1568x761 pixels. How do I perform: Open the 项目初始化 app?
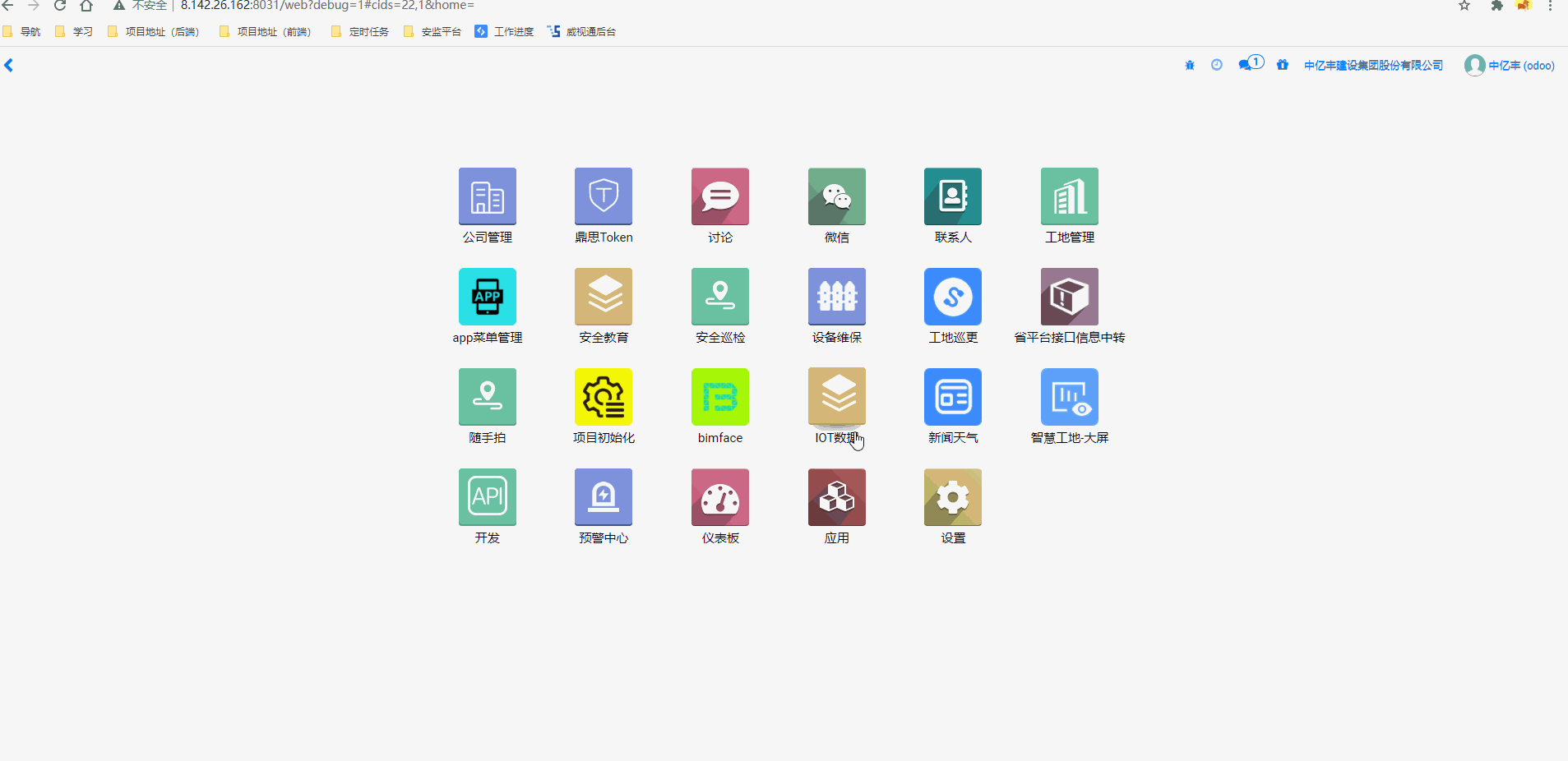pyautogui.click(x=604, y=397)
